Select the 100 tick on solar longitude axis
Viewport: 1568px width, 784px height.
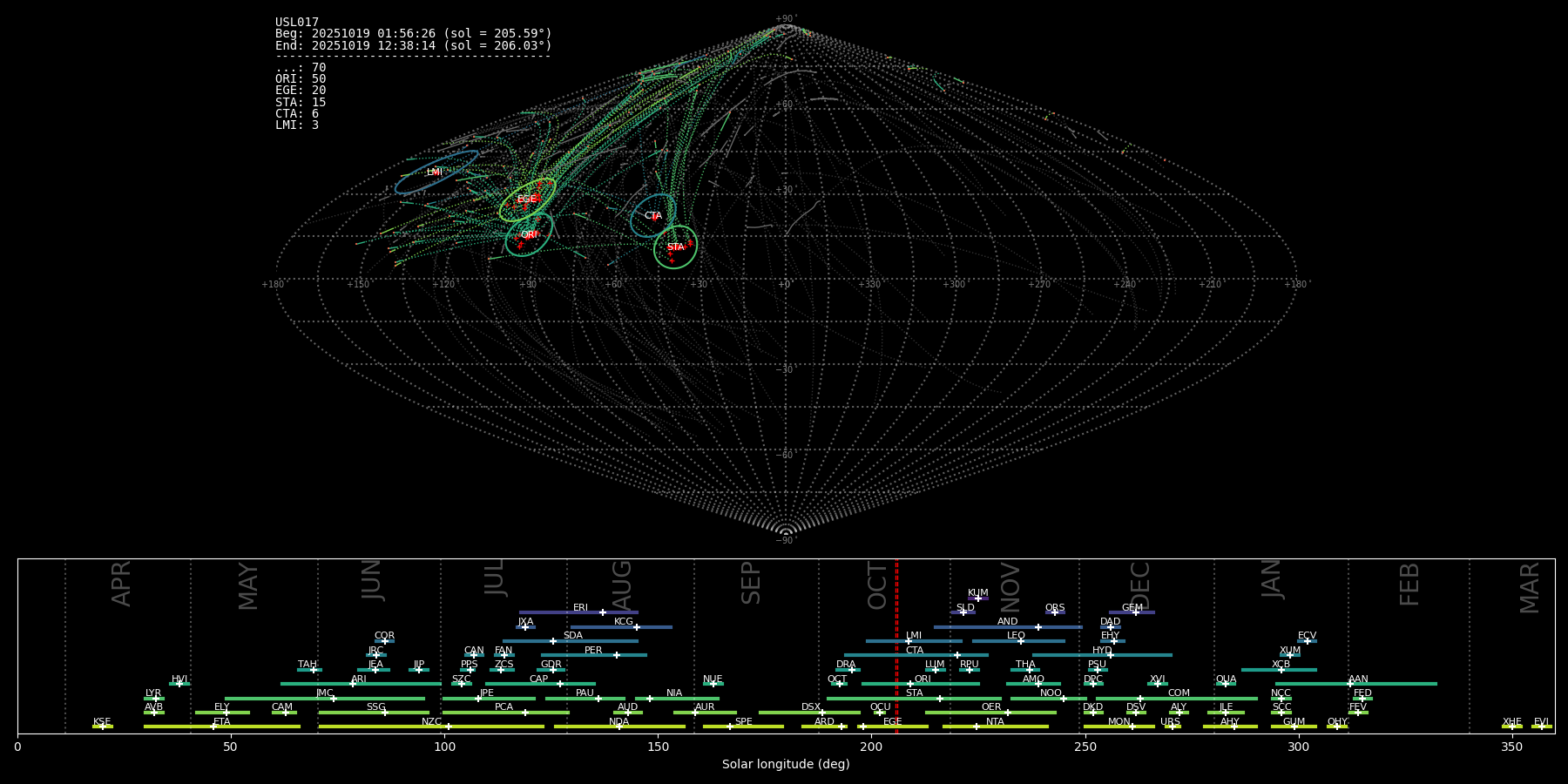pos(444,747)
